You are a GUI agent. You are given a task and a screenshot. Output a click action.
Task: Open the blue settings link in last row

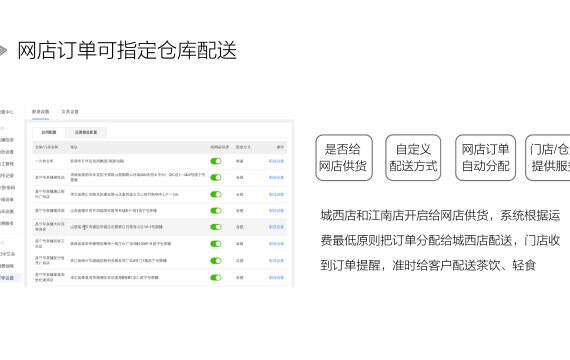point(276,277)
